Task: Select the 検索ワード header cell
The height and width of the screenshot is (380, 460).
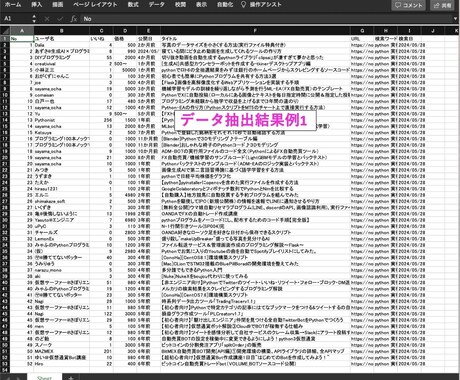Action: coord(386,39)
